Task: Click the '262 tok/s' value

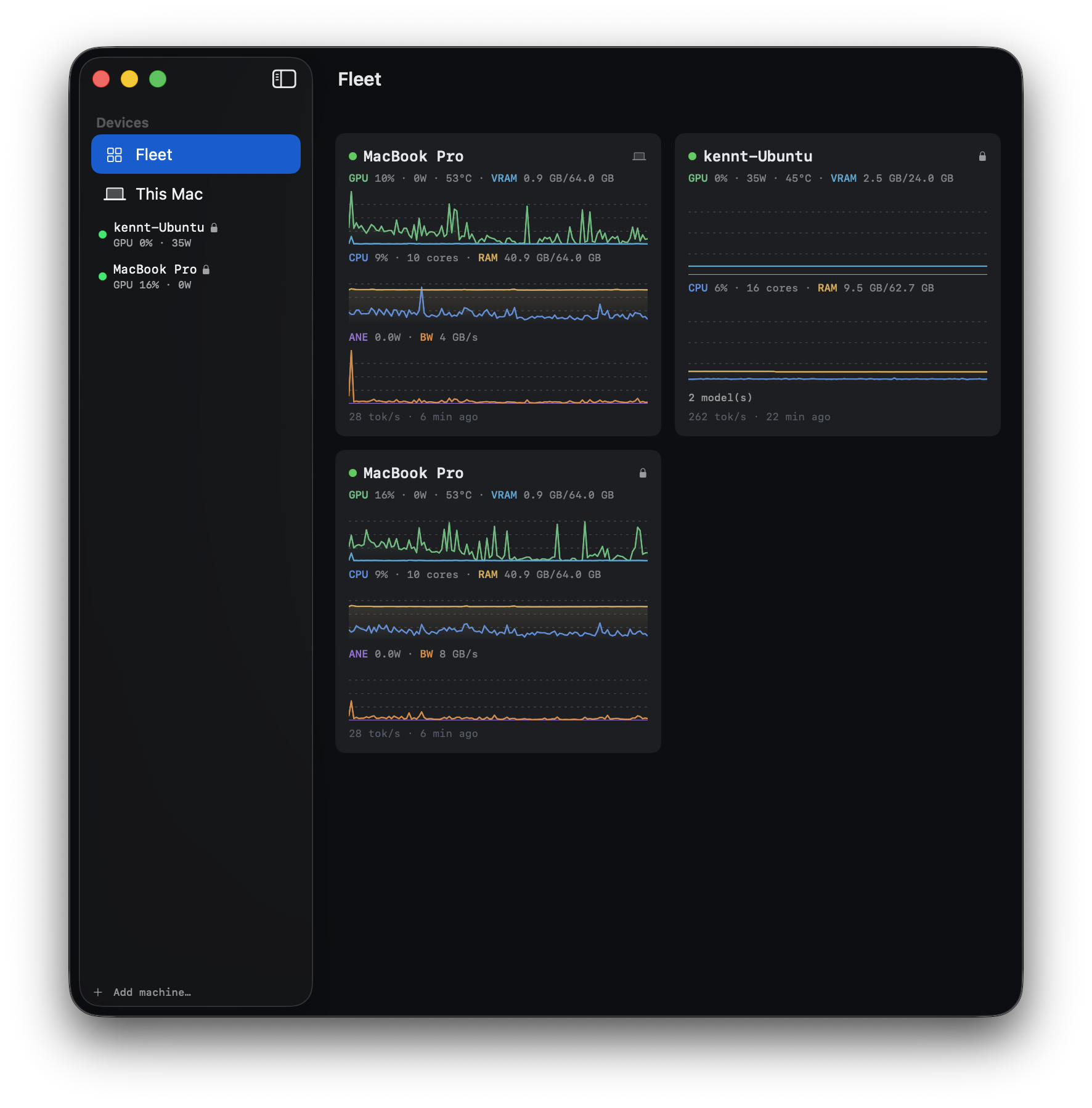Action: (717, 417)
